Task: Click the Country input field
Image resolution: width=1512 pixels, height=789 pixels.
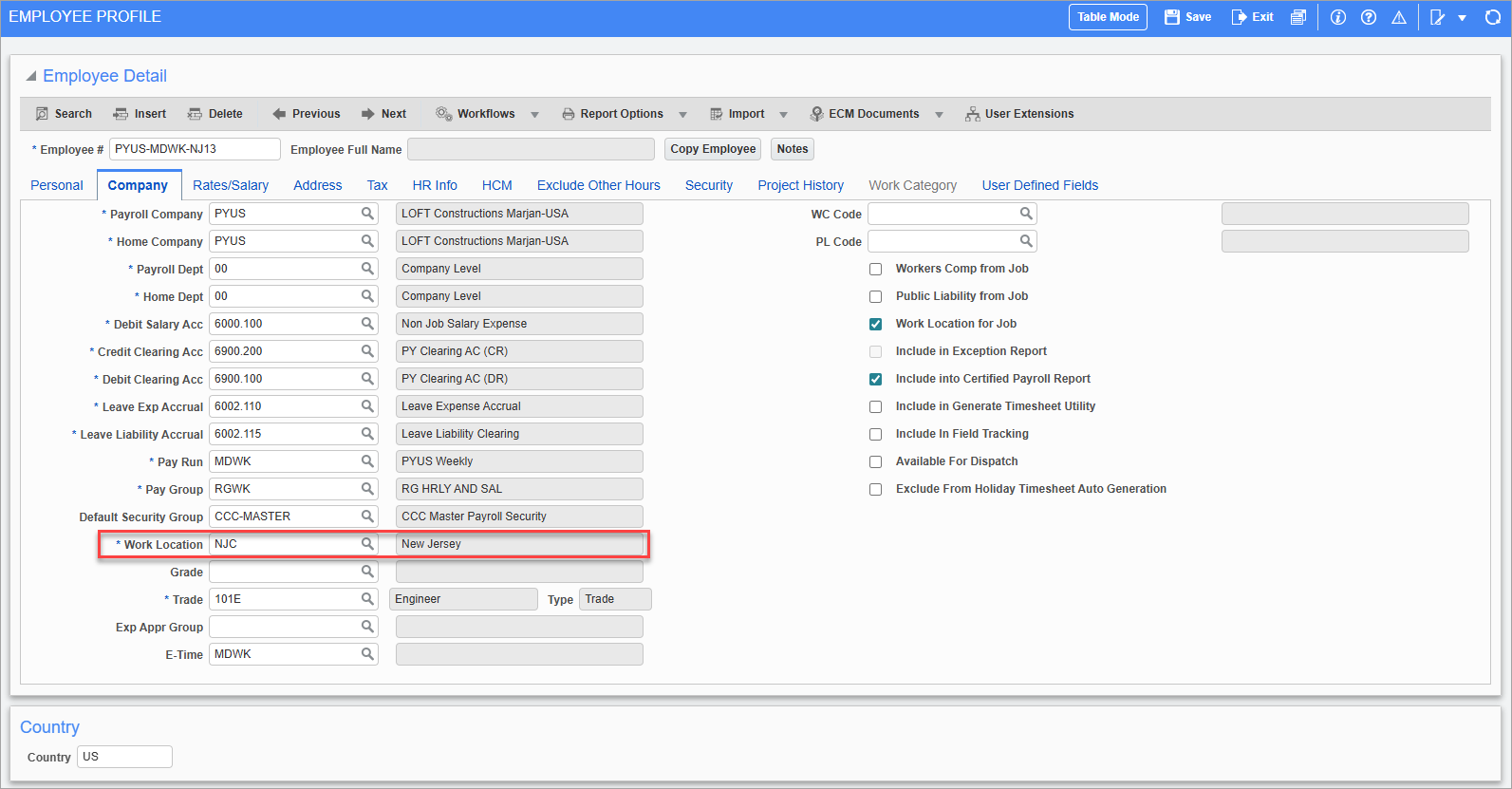Action: coord(124,757)
